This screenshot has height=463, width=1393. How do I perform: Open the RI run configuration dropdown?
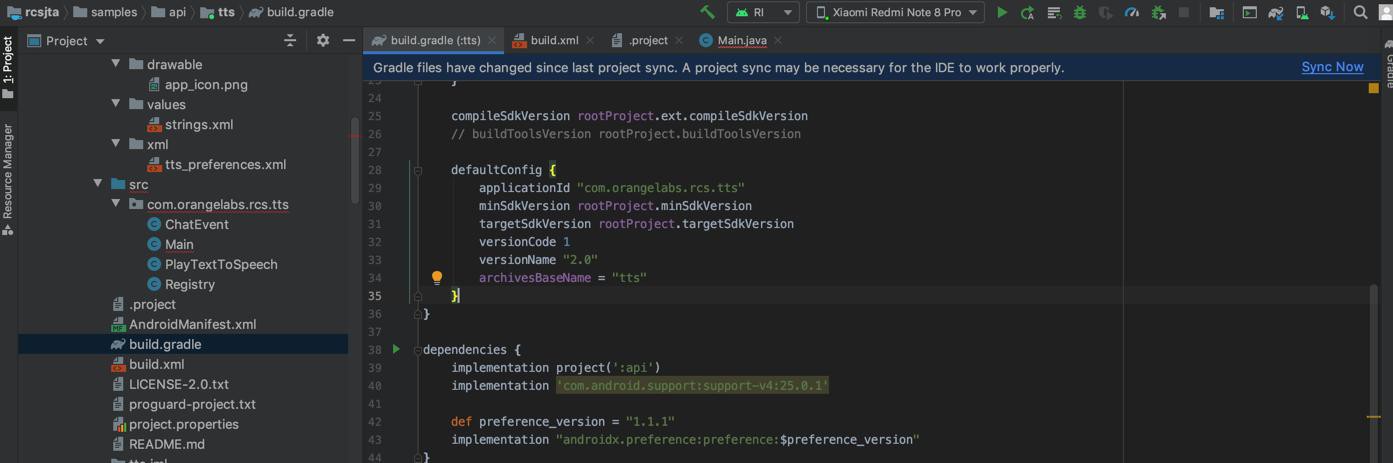[763, 12]
